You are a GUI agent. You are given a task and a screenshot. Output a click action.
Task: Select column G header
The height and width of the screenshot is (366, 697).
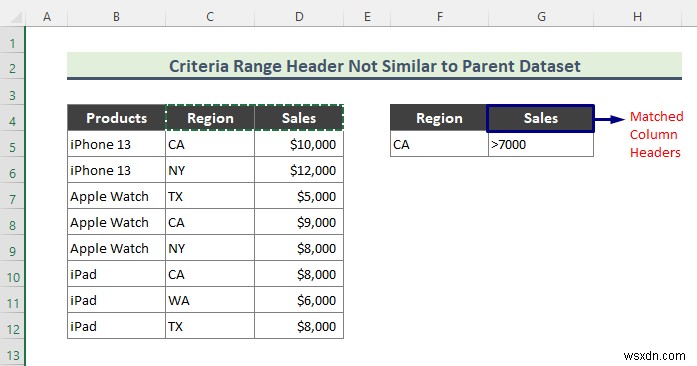[541, 17]
